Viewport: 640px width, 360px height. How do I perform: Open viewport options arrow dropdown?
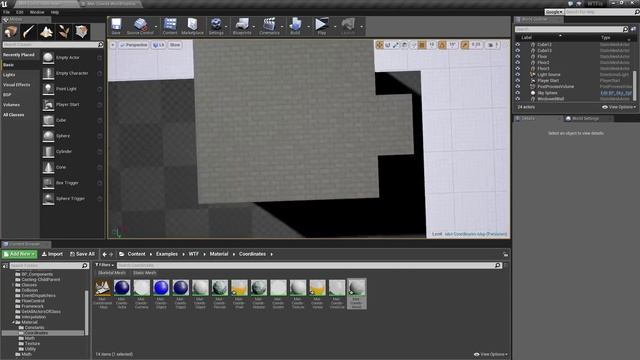click(x=113, y=45)
